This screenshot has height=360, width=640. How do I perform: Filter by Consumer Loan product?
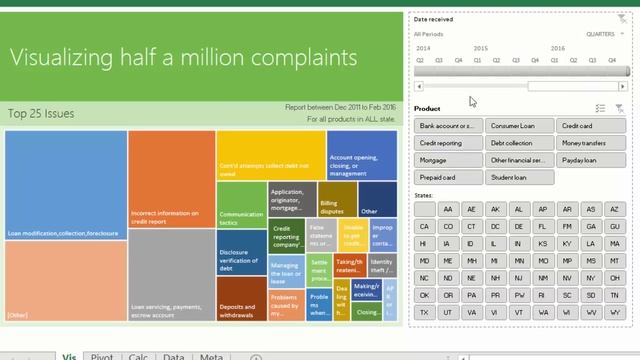coord(520,126)
